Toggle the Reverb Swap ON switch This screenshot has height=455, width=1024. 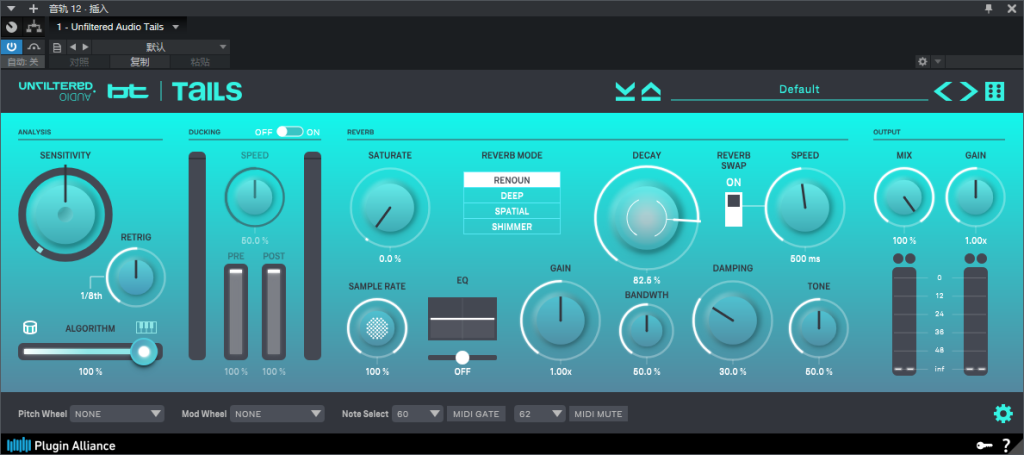[734, 208]
